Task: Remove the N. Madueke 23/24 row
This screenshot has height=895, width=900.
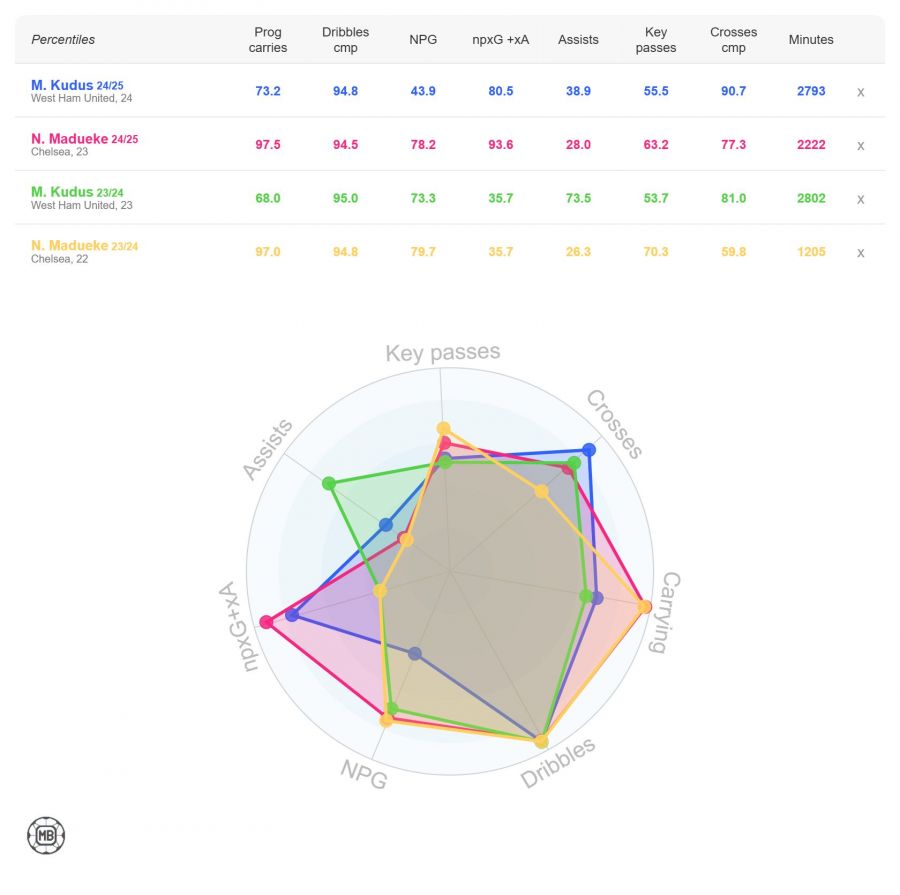Action: click(x=860, y=252)
